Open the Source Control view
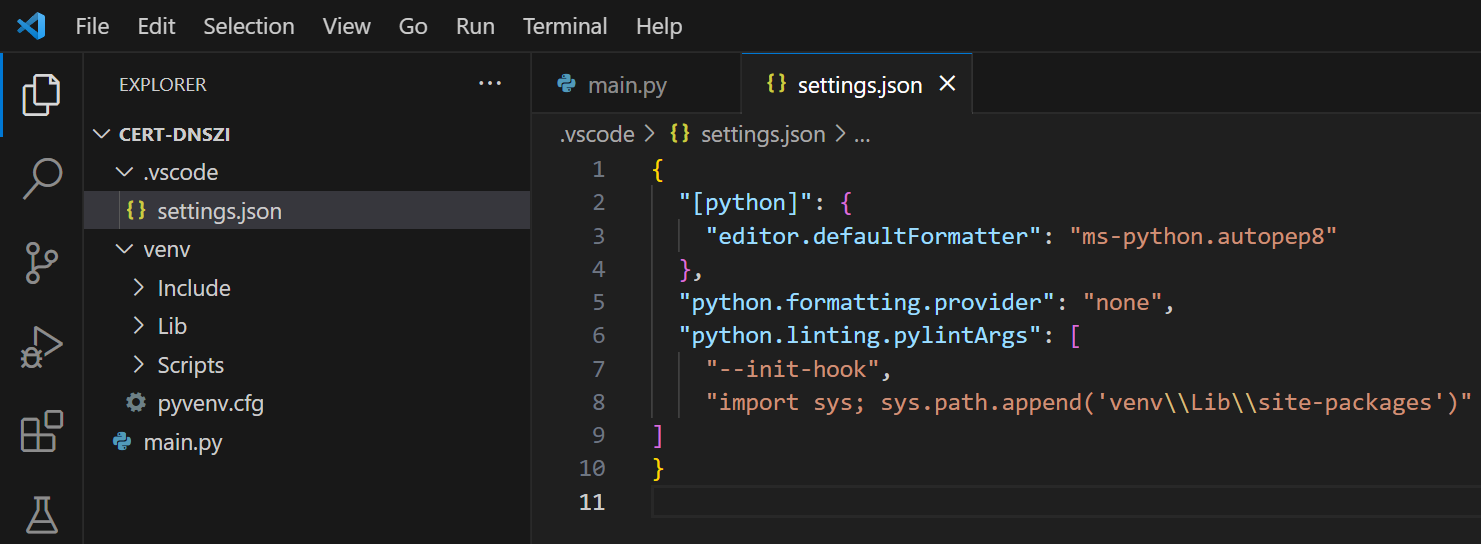The width and height of the screenshot is (1481, 544). click(42, 263)
